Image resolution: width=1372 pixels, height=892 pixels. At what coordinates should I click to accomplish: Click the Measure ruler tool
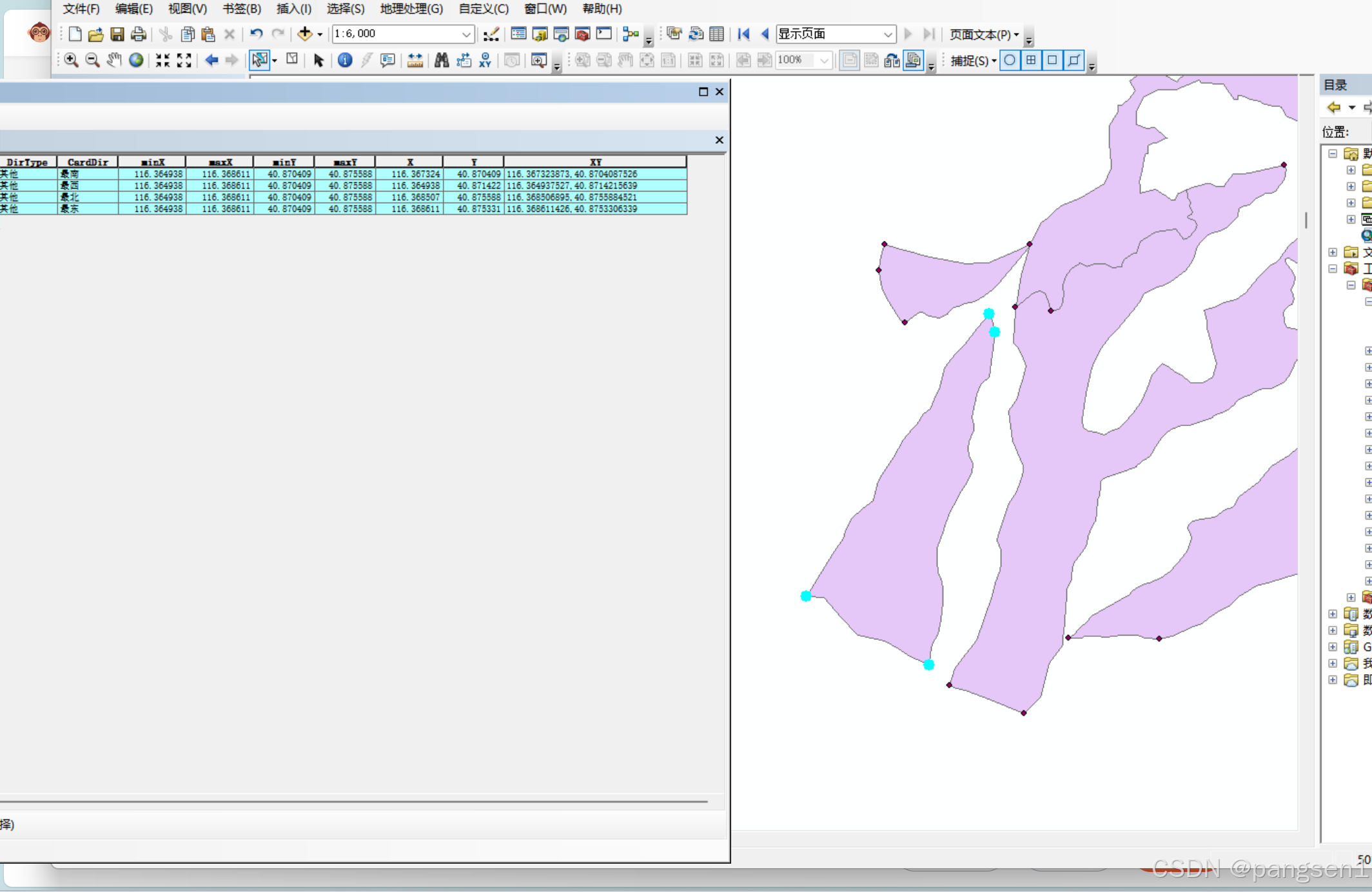415,60
